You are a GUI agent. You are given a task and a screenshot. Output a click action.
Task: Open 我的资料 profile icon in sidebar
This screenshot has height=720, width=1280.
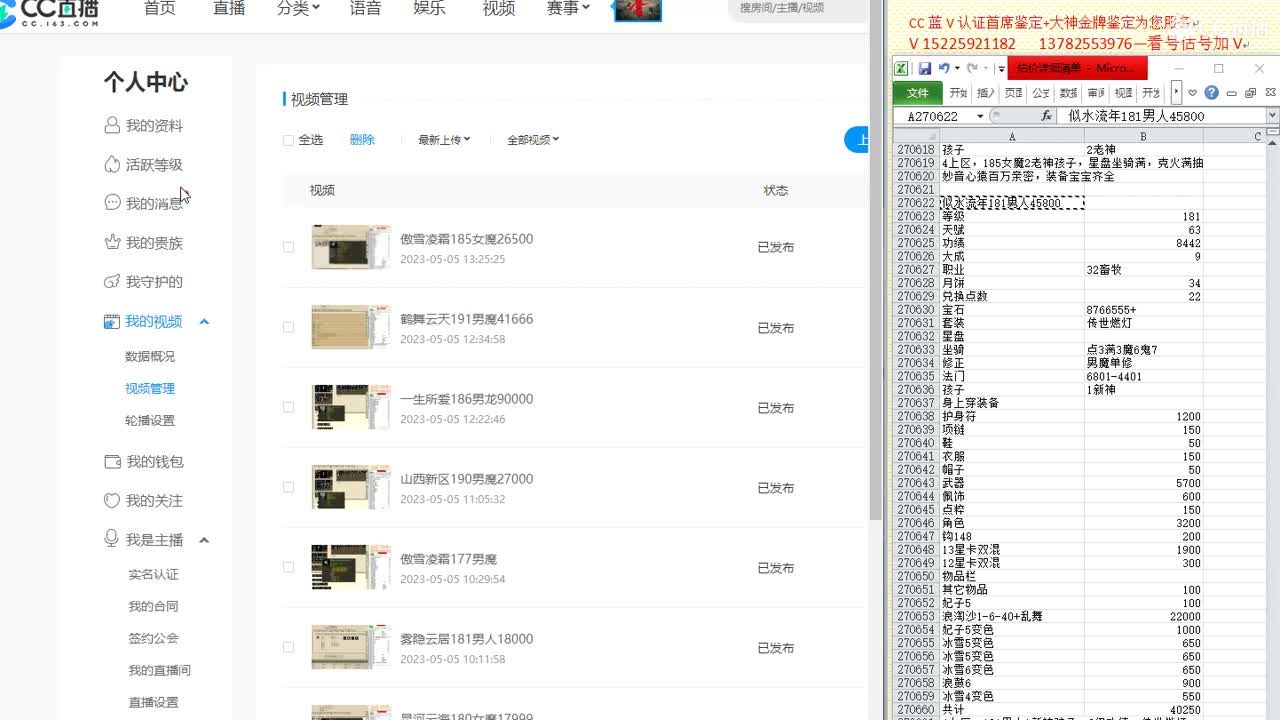[113, 125]
